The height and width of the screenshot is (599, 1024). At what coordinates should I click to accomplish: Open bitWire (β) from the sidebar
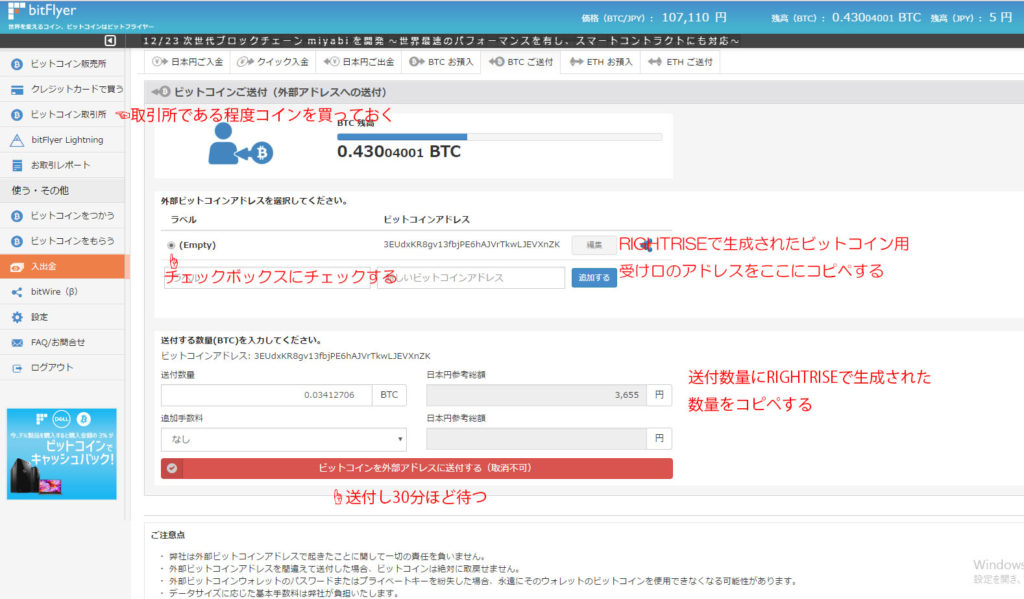pyautogui.click(x=62, y=292)
